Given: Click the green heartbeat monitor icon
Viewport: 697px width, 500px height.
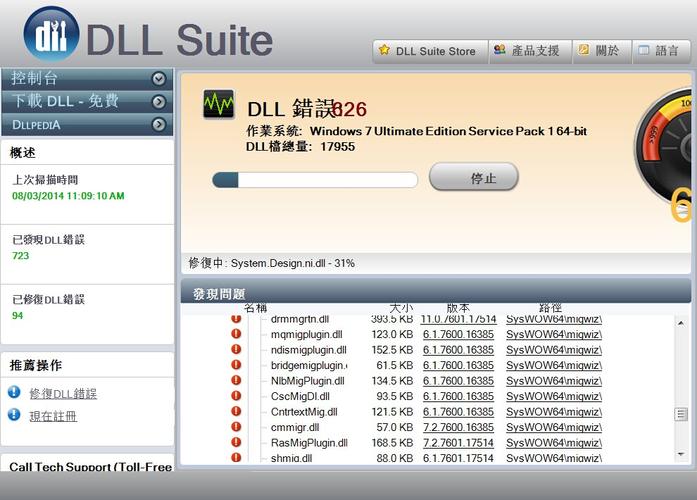Looking at the screenshot, I should click(x=219, y=104).
